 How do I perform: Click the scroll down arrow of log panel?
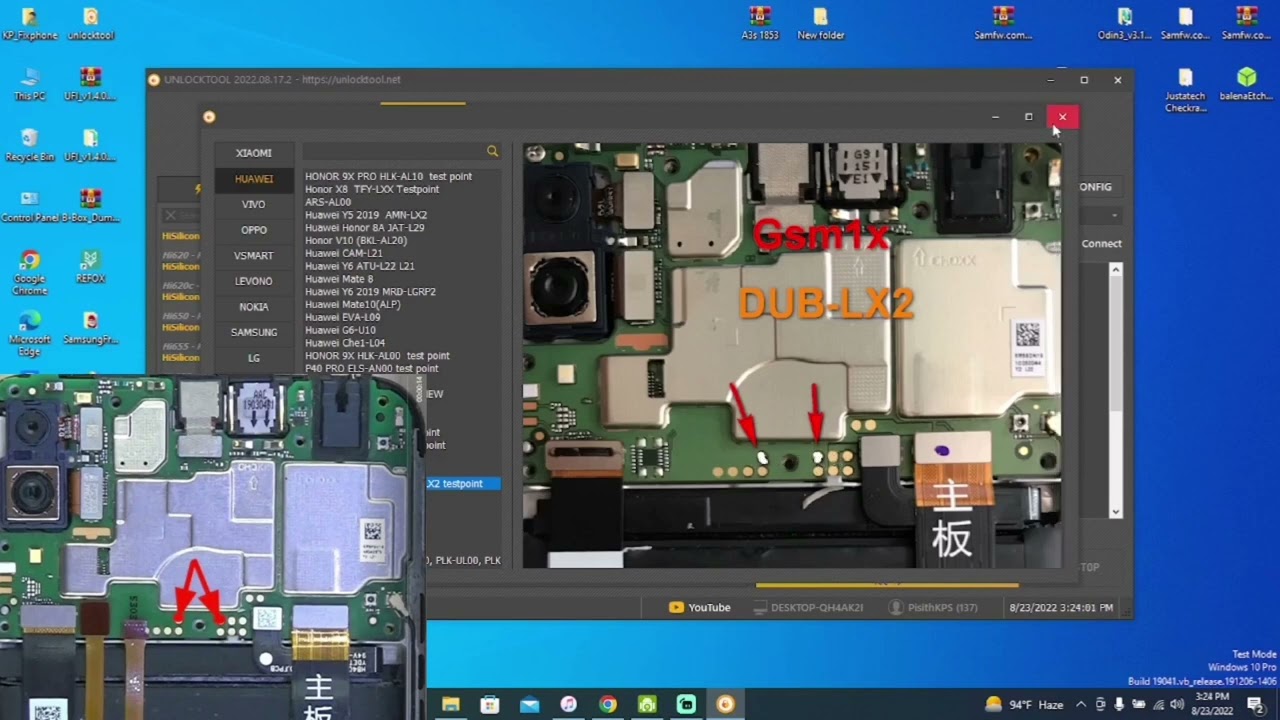tap(1116, 512)
